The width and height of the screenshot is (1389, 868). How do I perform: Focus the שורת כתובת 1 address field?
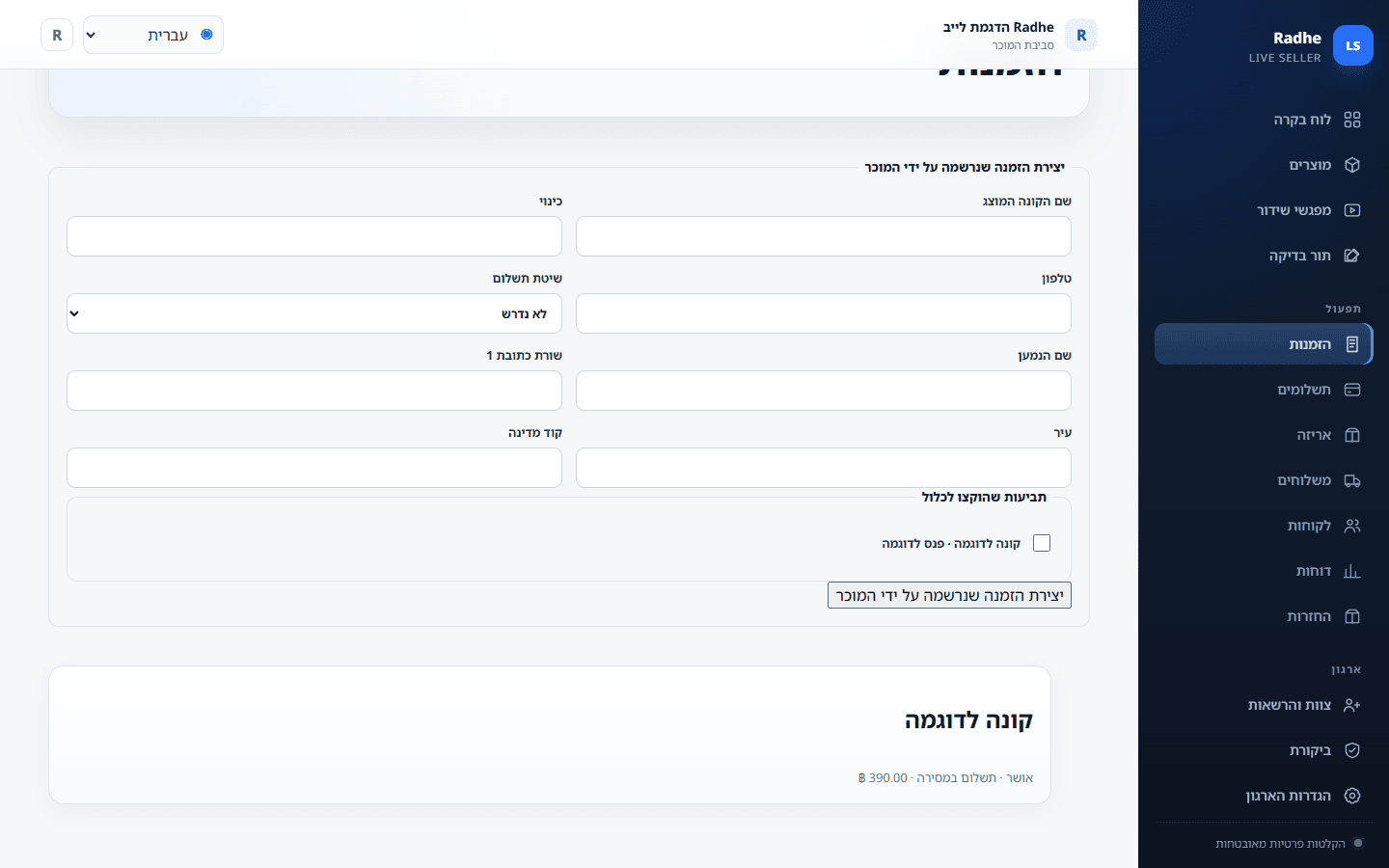[314, 391]
